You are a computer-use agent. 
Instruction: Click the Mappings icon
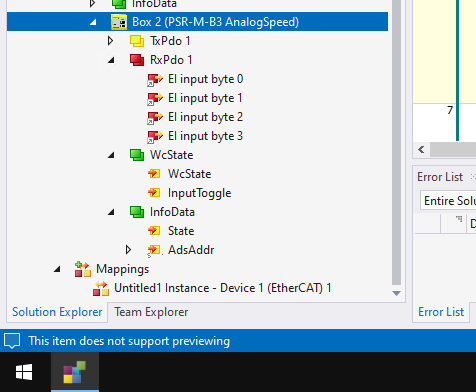pos(83,269)
